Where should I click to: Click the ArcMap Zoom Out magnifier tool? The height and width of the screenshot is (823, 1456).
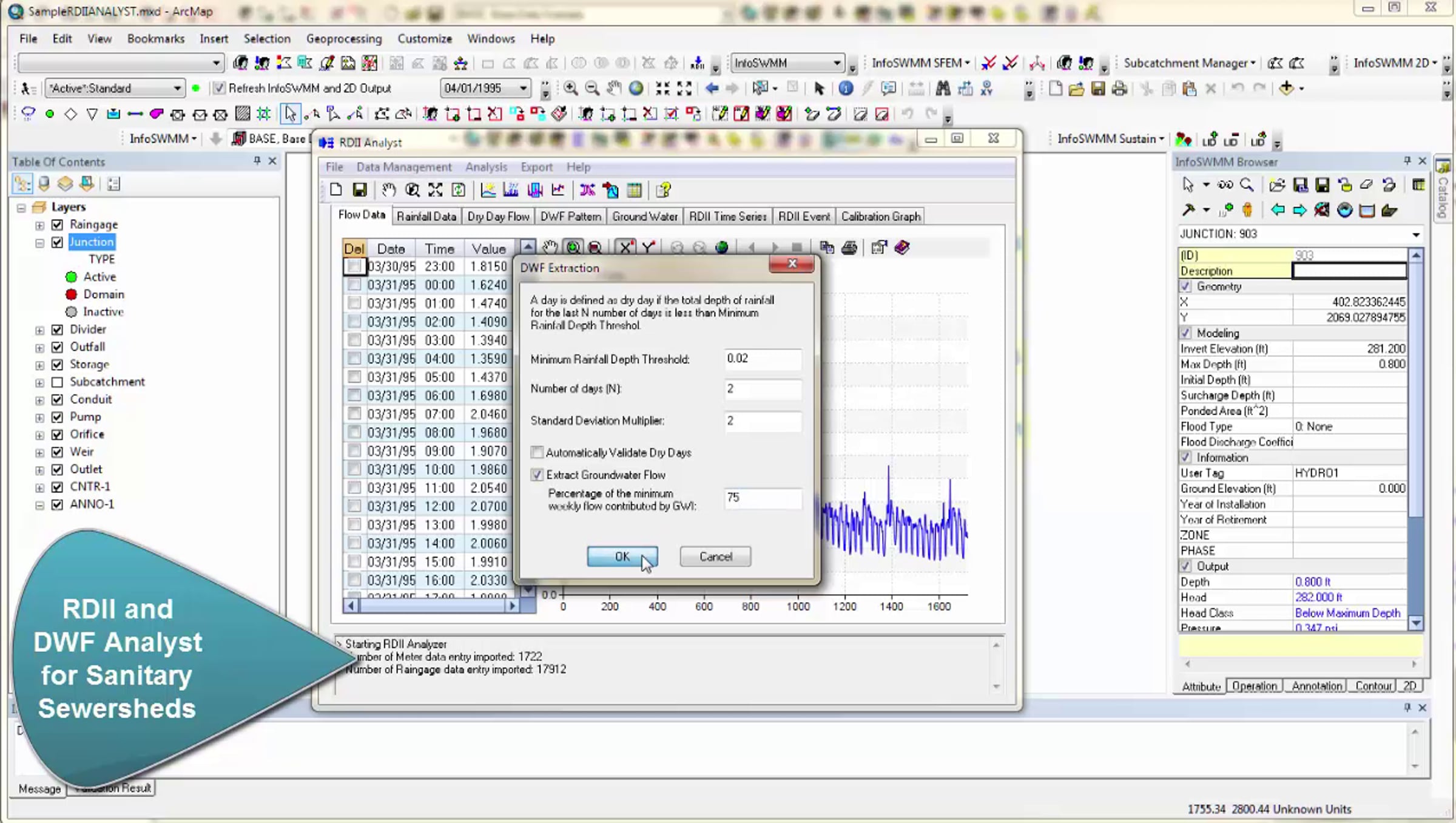pyautogui.click(x=592, y=89)
